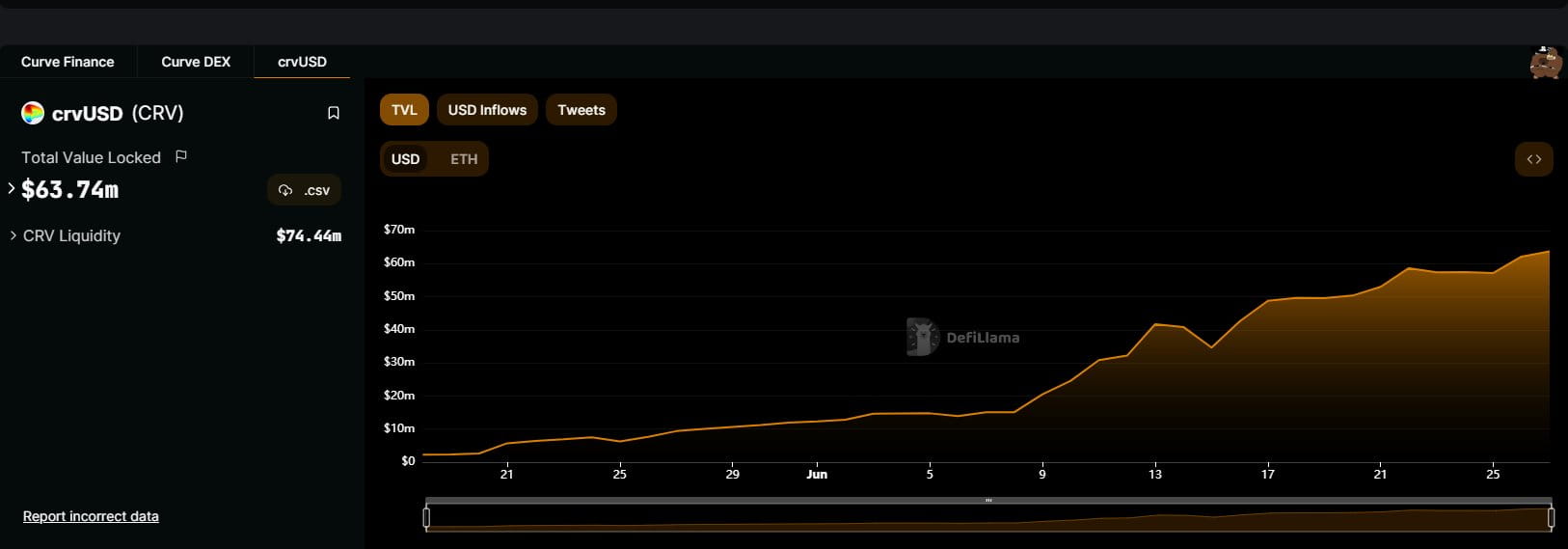Image resolution: width=1568 pixels, height=549 pixels.
Task: Click the right handle of the range slider
Action: pos(1551,518)
